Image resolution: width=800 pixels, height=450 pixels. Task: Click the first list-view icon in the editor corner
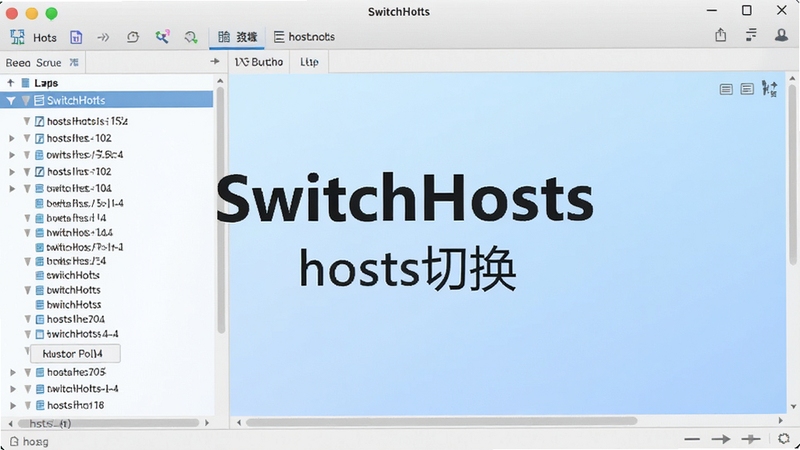coord(726,89)
